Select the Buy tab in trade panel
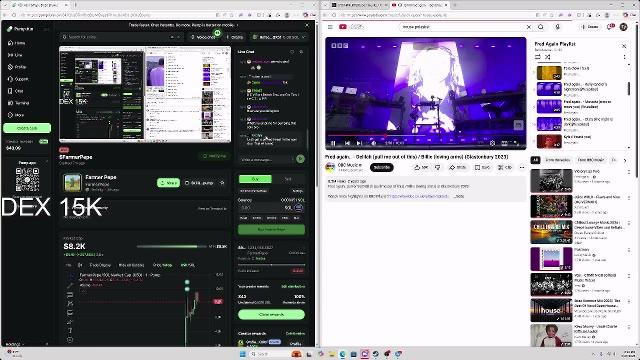Image resolution: width=640 pixels, height=360 pixels. (255, 179)
